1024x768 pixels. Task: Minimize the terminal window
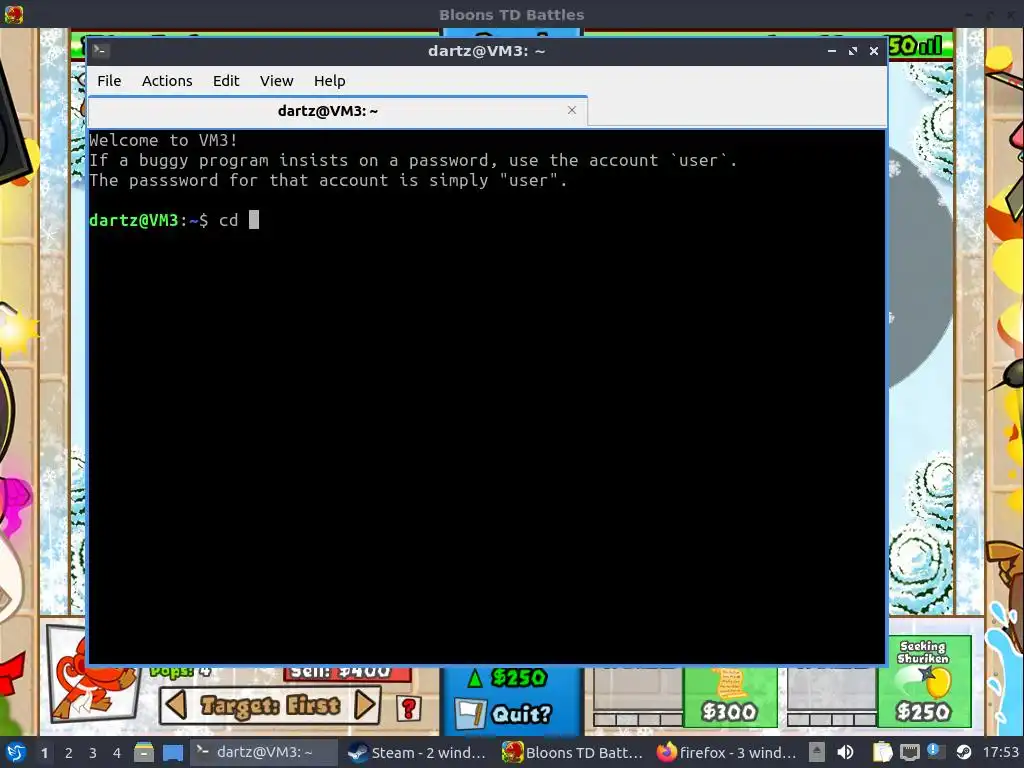click(831, 51)
